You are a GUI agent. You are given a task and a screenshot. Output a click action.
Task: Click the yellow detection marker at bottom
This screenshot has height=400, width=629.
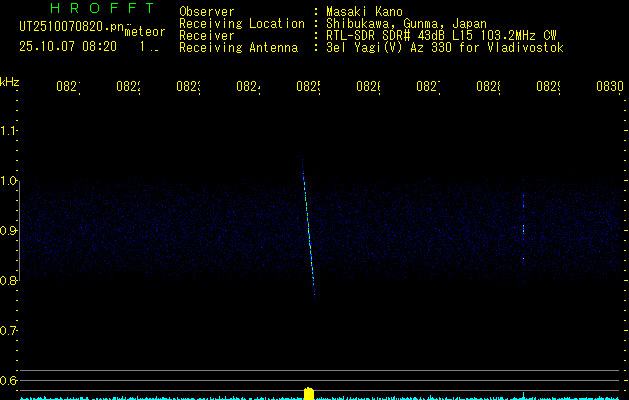[x=309, y=392]
